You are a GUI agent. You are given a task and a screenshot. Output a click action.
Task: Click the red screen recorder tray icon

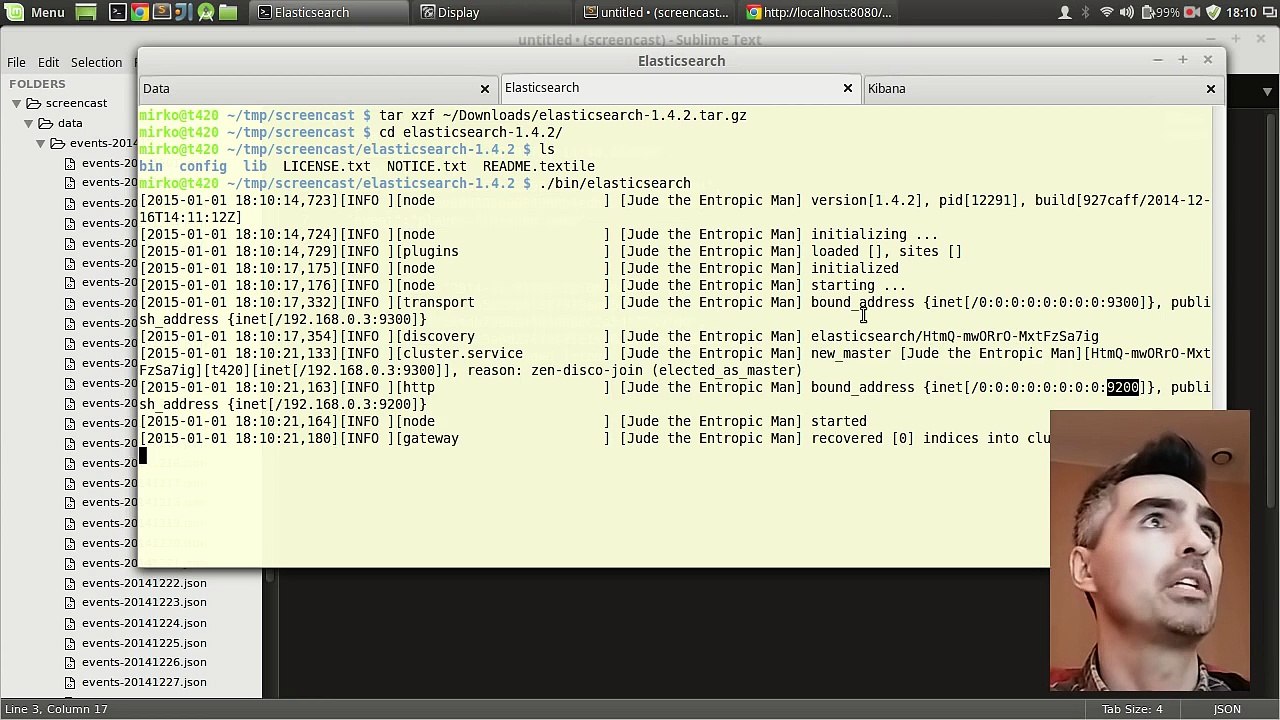[1192, 12]
